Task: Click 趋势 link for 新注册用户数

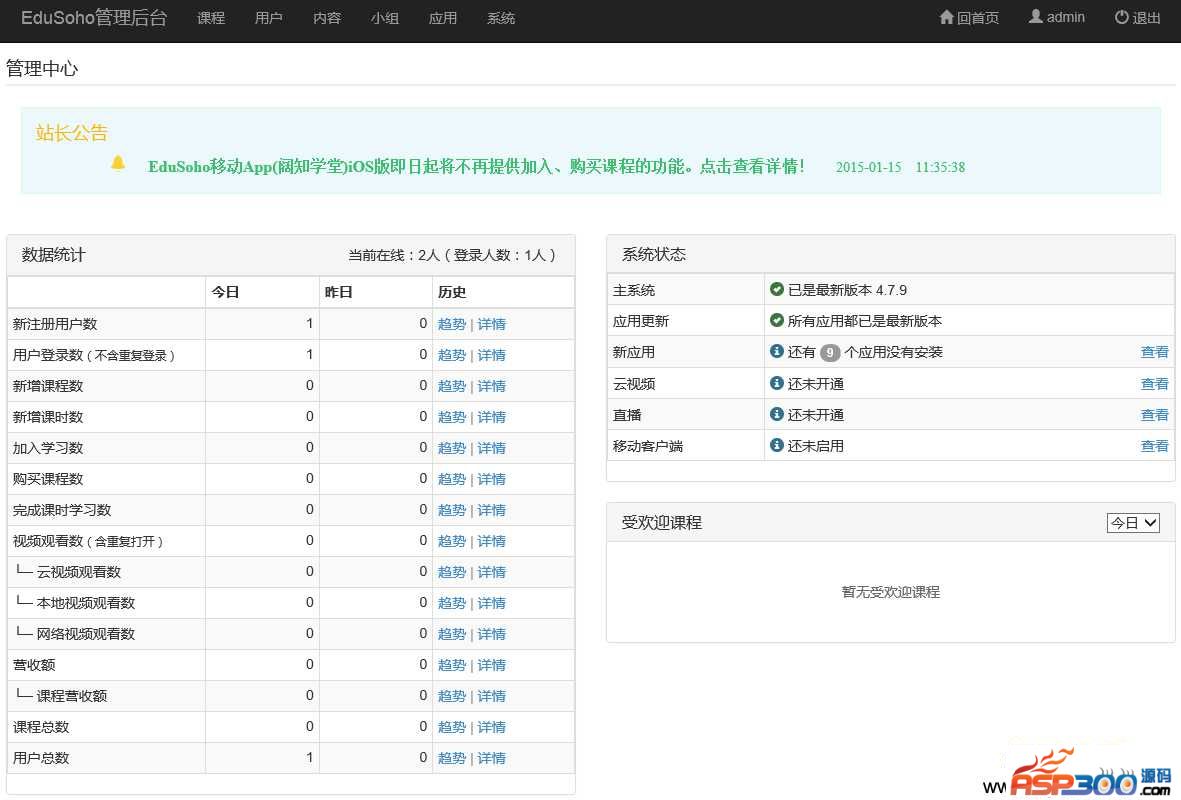Action: pos(452,324)
